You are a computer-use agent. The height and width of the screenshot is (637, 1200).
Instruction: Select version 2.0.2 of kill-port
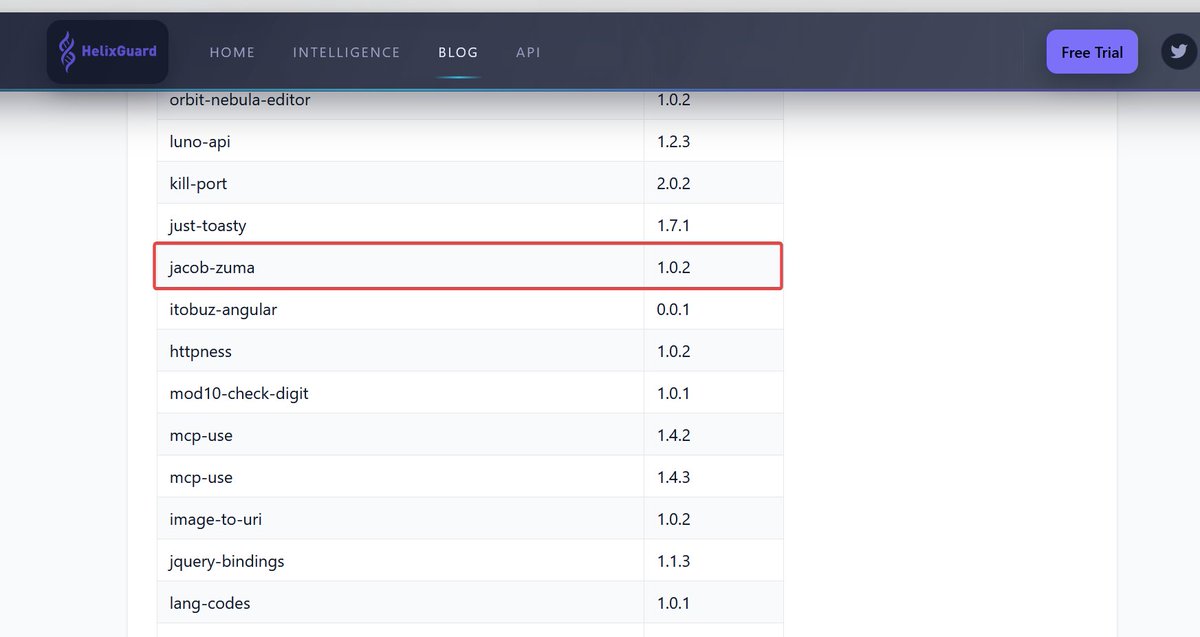pos(673,184)
